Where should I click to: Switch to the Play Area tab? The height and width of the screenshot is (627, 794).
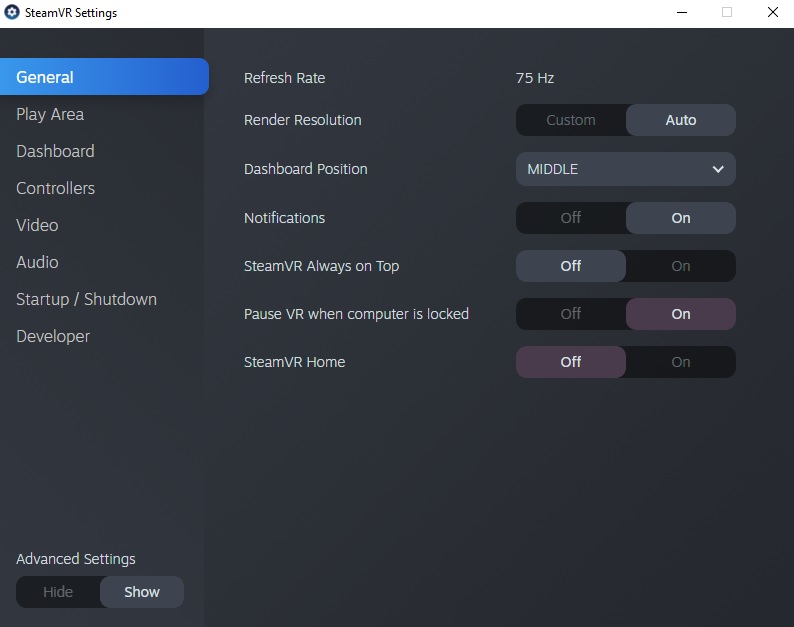[x=50, y=114]
